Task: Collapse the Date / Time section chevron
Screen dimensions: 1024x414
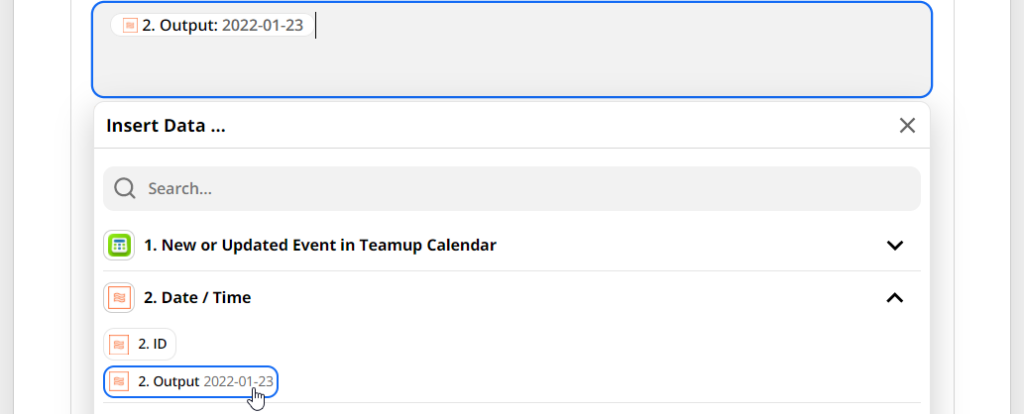Action: (x=895, y=297)
